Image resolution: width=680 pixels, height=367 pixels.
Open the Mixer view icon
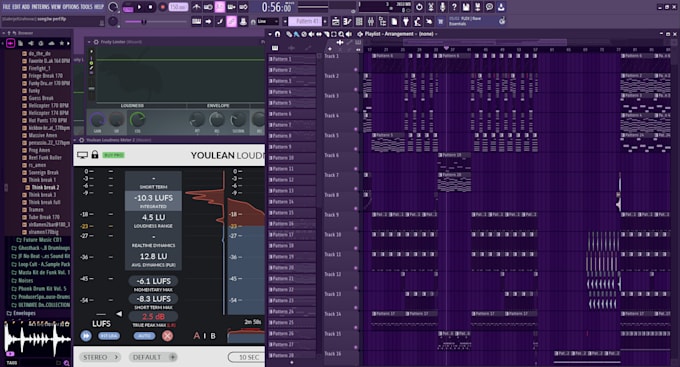click(x=371, y=21)
